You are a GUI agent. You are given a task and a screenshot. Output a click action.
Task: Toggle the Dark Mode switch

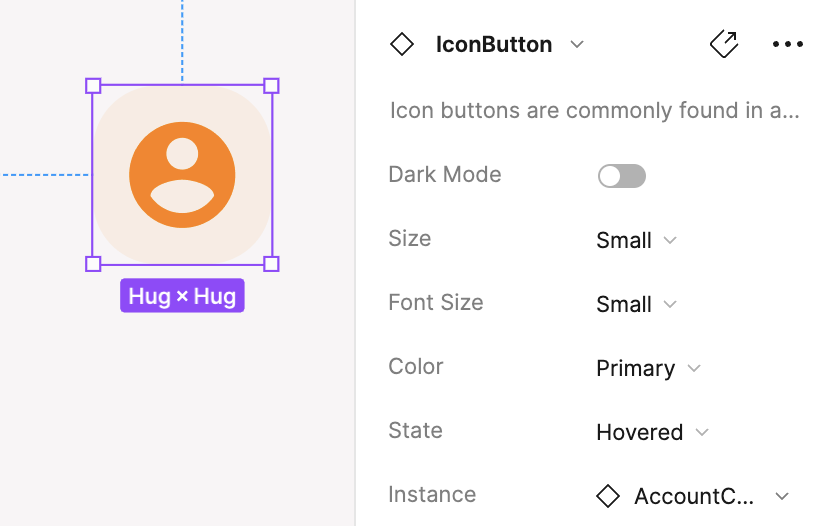[622, 176]
